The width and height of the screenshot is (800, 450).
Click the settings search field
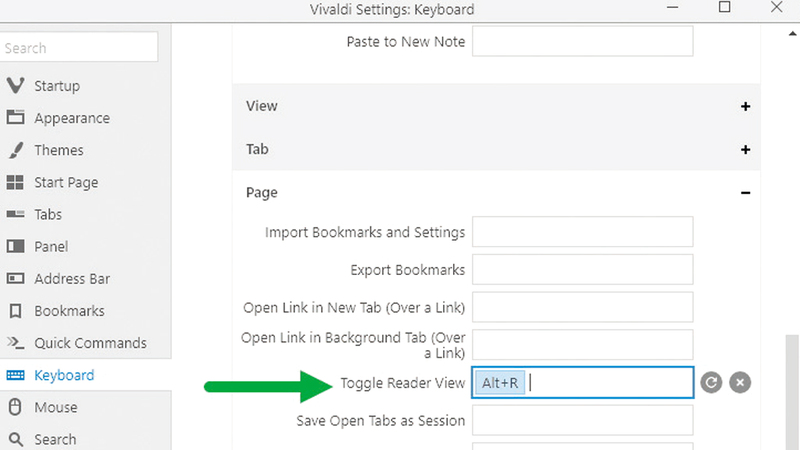78,47
